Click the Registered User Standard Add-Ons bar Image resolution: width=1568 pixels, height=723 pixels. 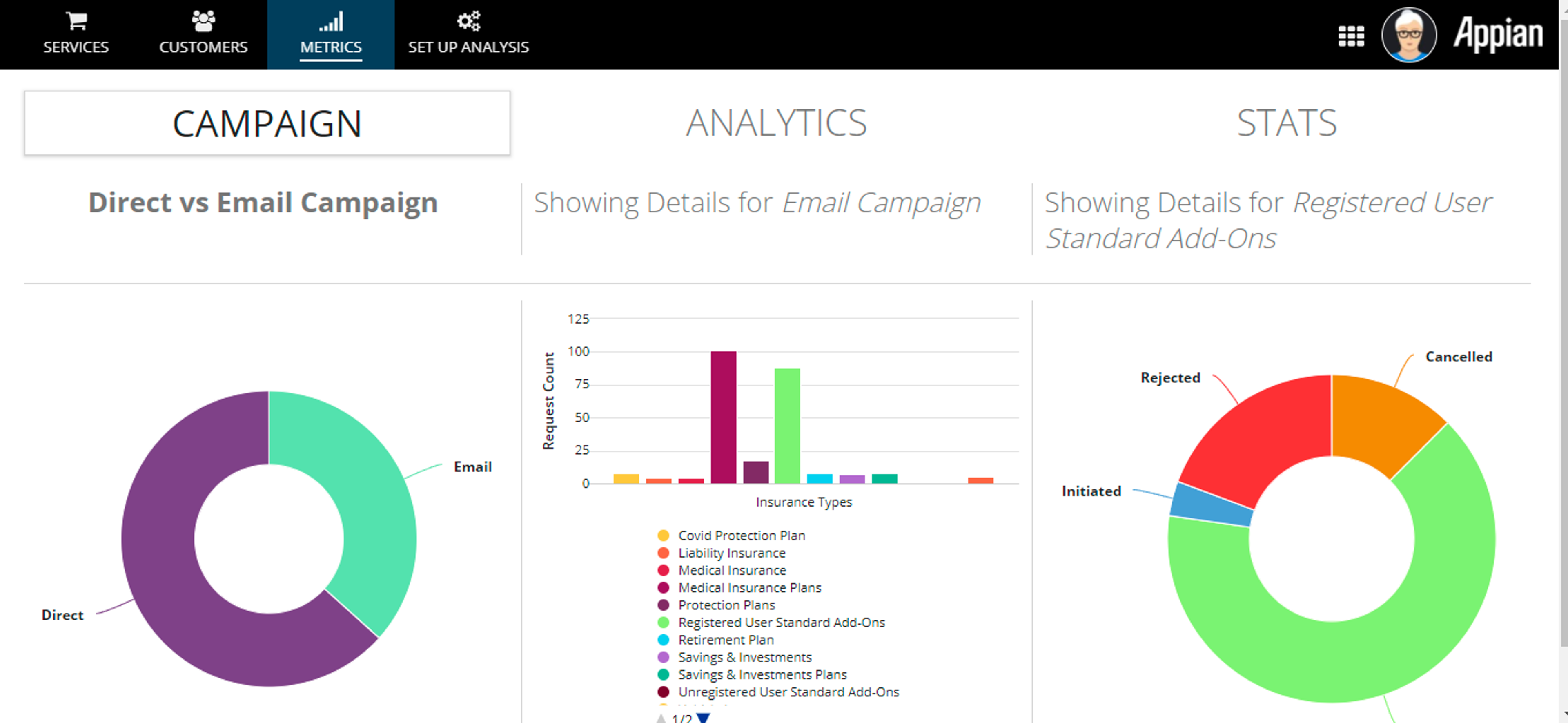(787, 426)
